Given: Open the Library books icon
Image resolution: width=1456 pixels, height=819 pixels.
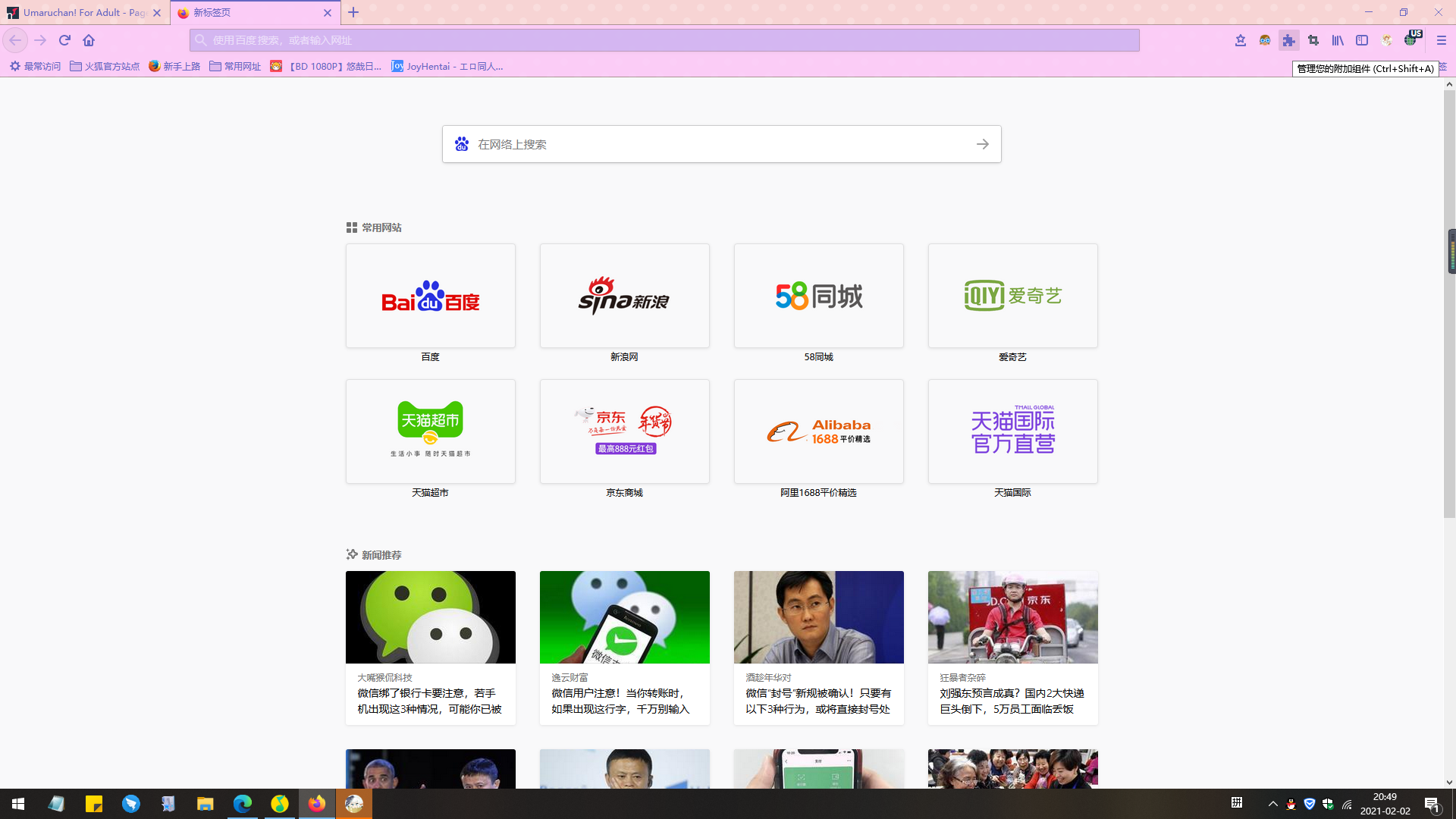Looking at the screenshot, I should pyautogui.click(x=1338, y=40).
